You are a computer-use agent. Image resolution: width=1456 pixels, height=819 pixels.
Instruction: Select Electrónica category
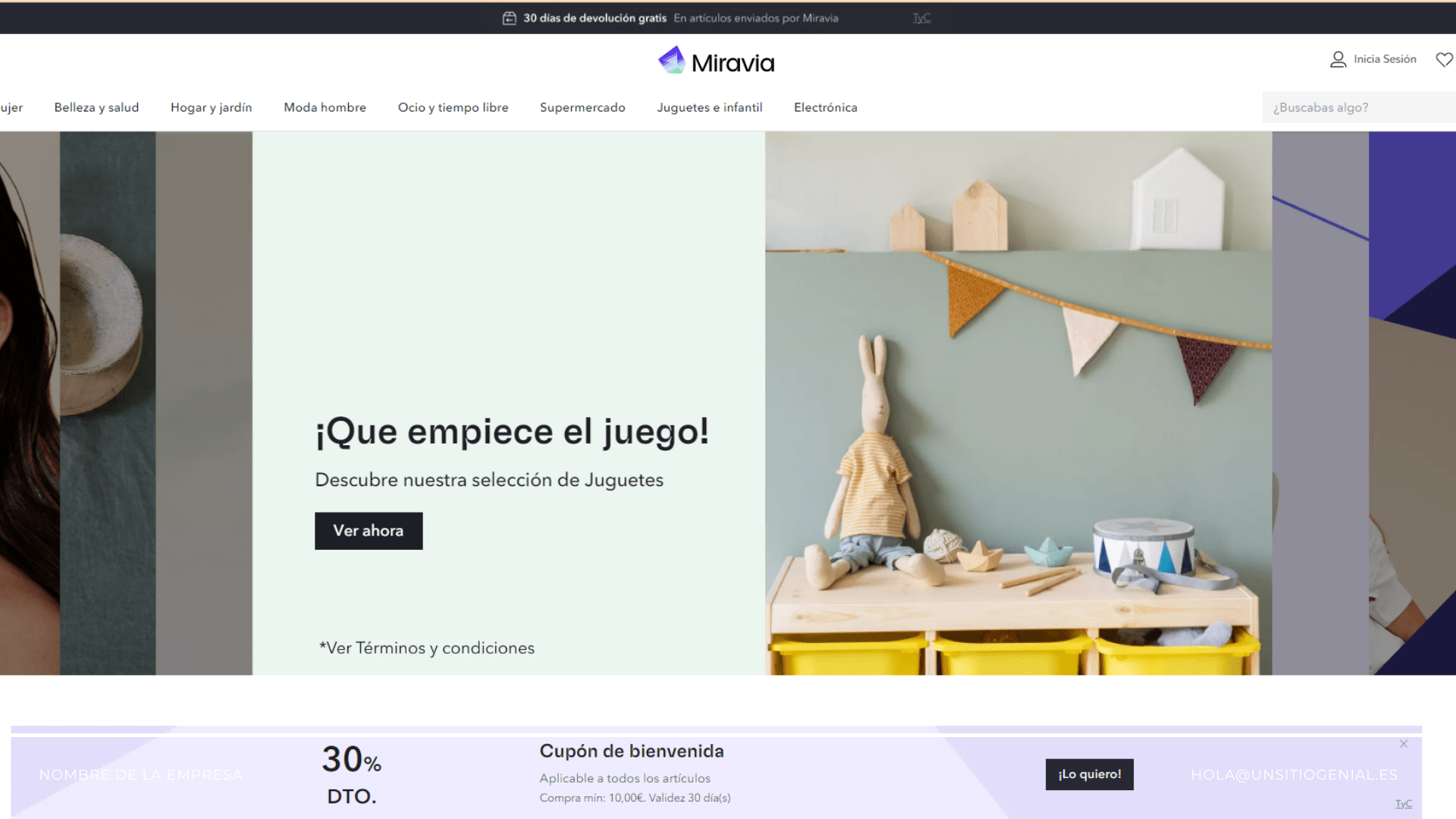coord(825,108)
